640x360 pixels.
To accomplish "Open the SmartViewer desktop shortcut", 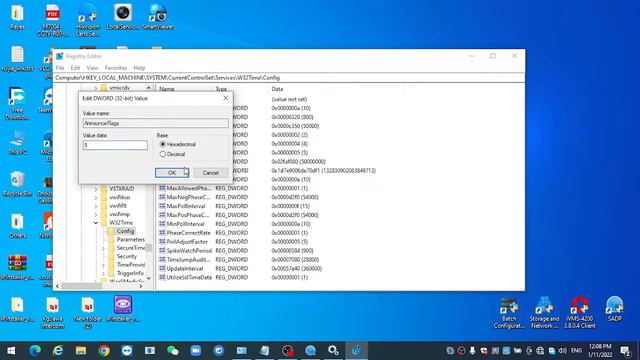I will pyautogui.click(x=158, y=17).
